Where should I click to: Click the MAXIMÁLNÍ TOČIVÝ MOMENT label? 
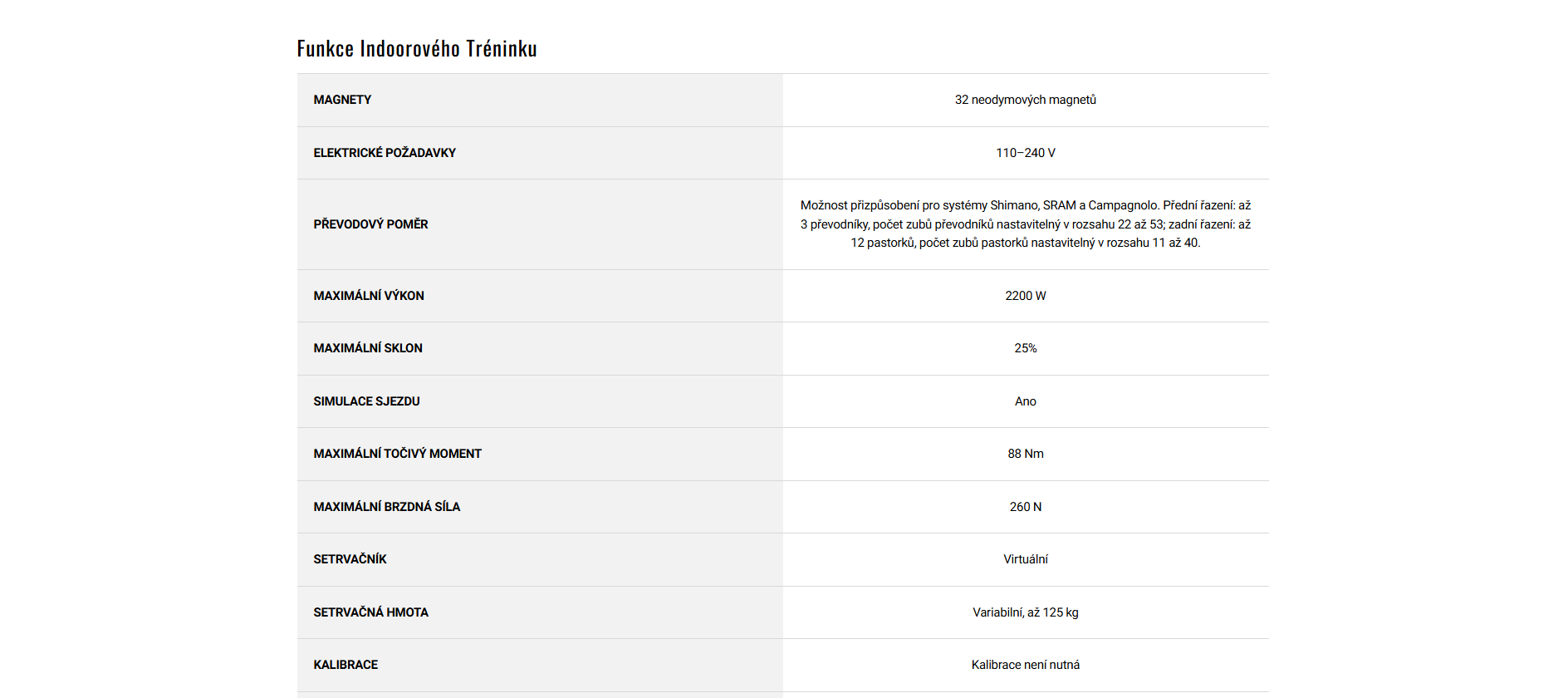click(x=397, y=454)
